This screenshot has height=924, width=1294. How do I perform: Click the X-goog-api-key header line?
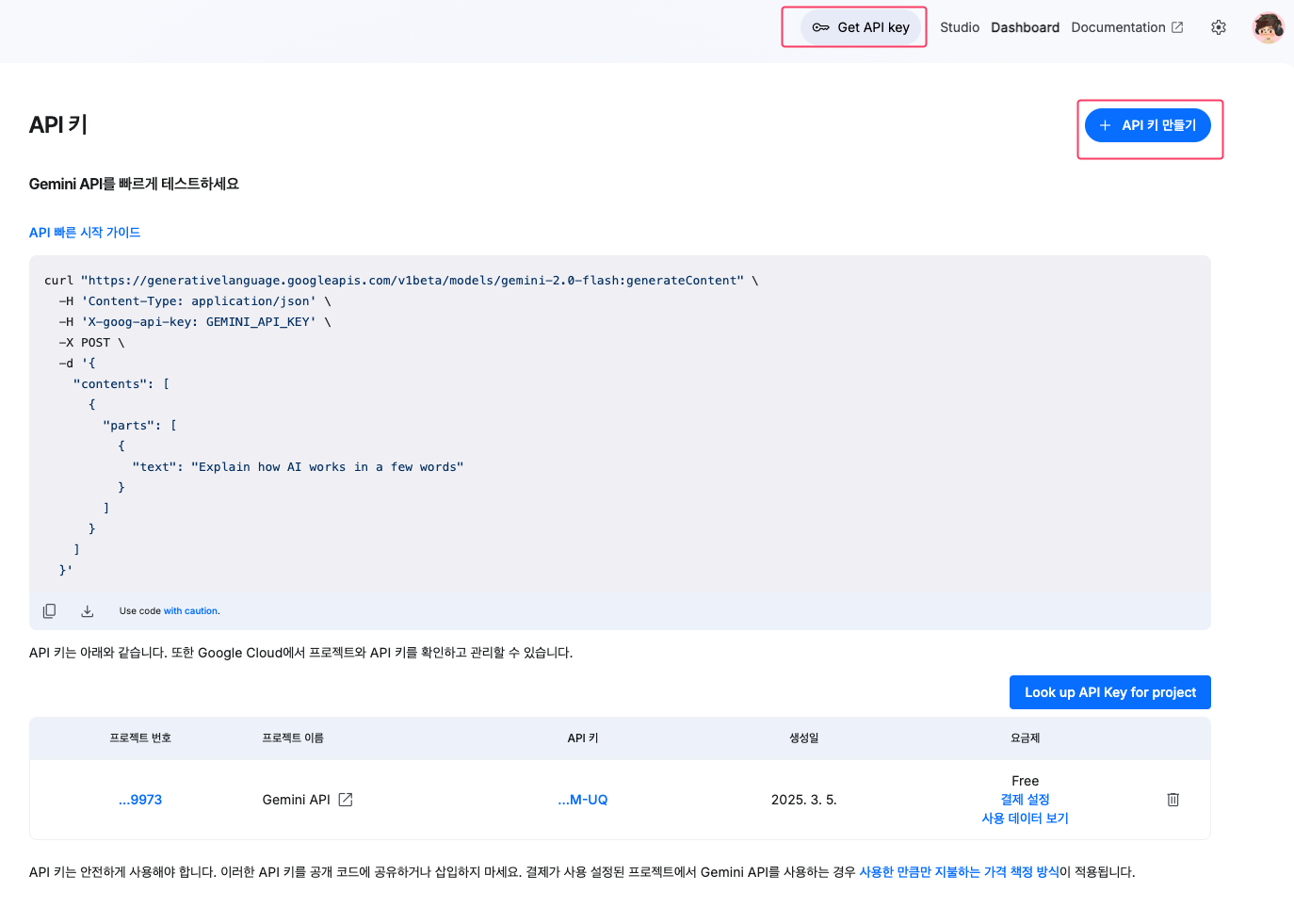tap(195, 322)
